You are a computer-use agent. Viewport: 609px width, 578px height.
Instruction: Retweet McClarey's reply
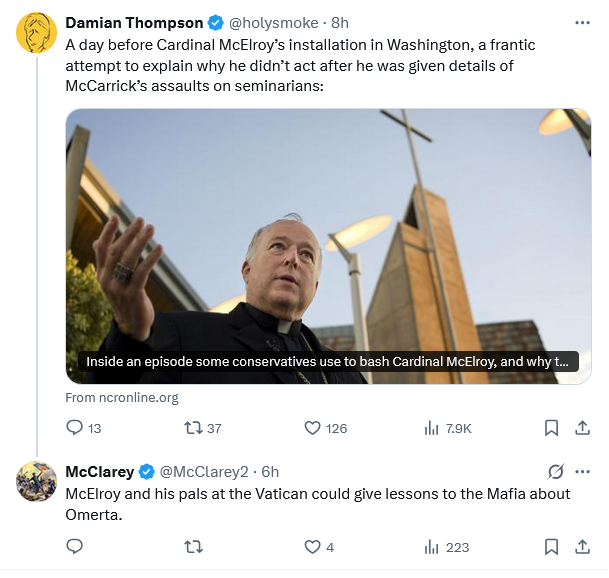(x=195, y=547)
